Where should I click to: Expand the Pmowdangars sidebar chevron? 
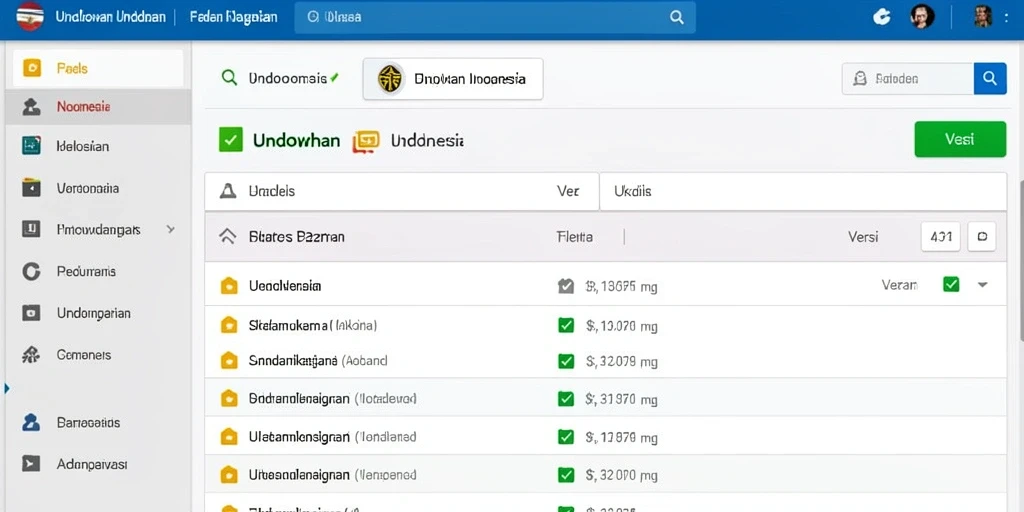coord(170,229)
